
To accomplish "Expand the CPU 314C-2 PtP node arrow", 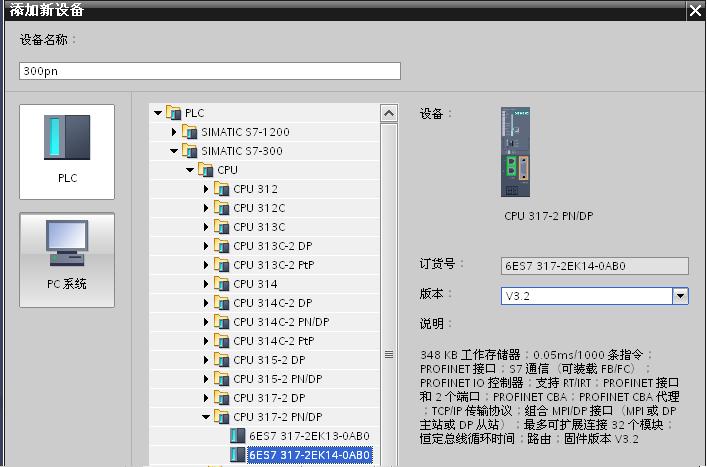I will pos(206,341).
